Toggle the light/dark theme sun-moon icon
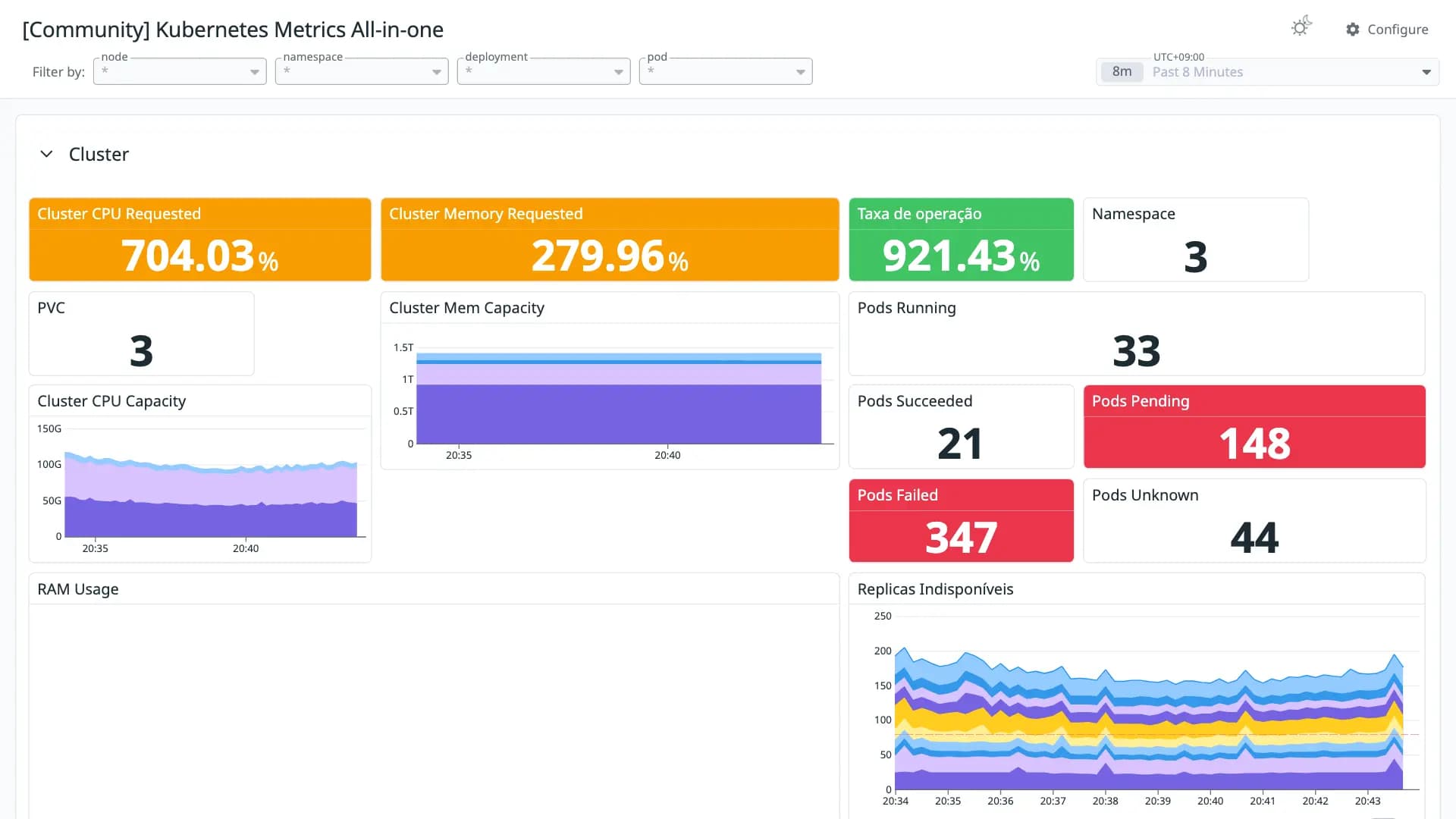This screenshot has width=1456, height=819. point(1301,27)
